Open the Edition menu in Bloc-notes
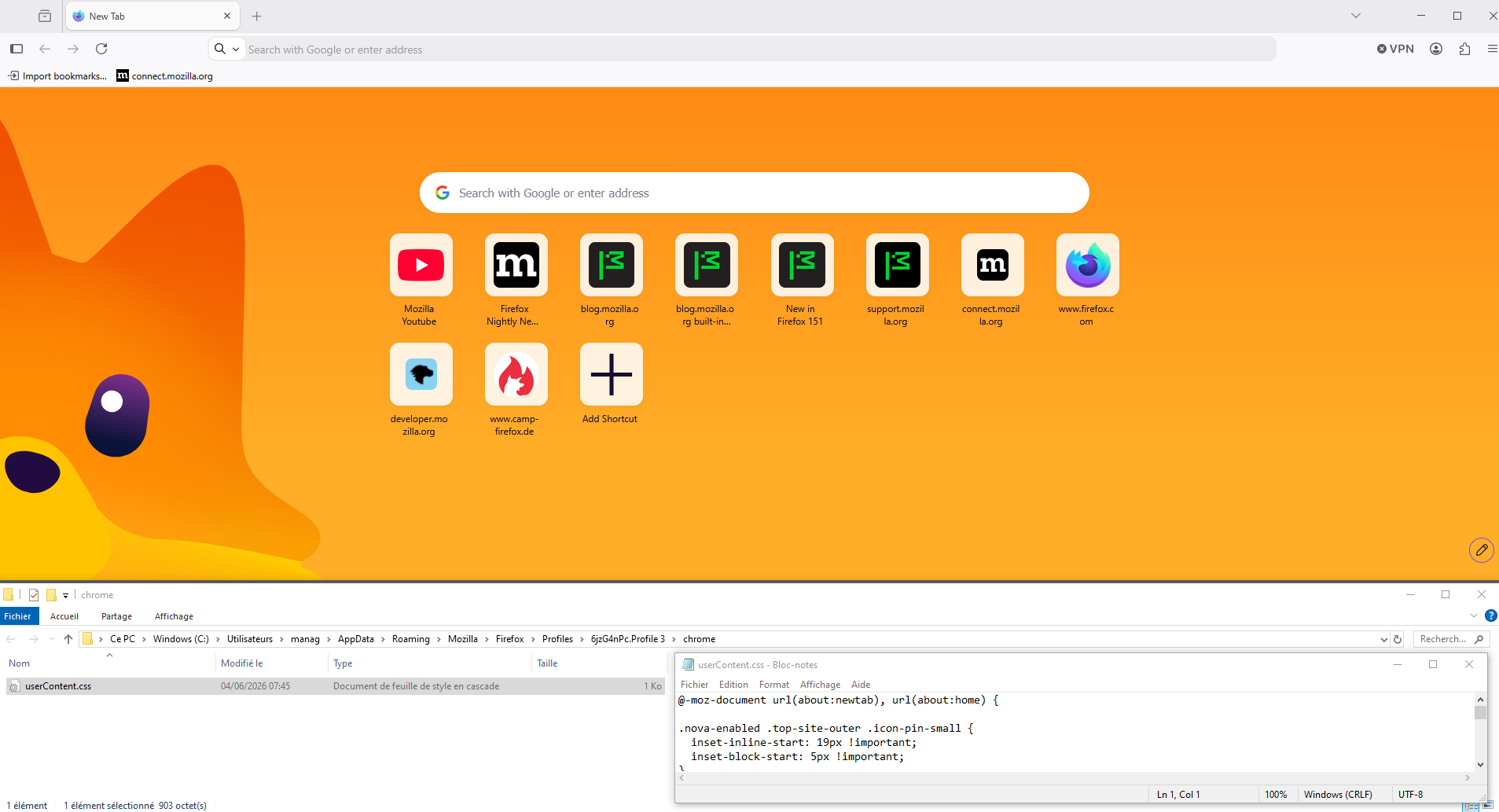This screenshot has height=812, width=1499. tap(733, 685)
